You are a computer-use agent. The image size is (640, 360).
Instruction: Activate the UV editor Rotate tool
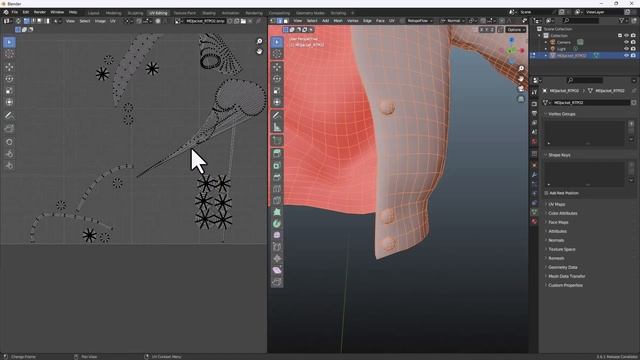click(9, 79)
